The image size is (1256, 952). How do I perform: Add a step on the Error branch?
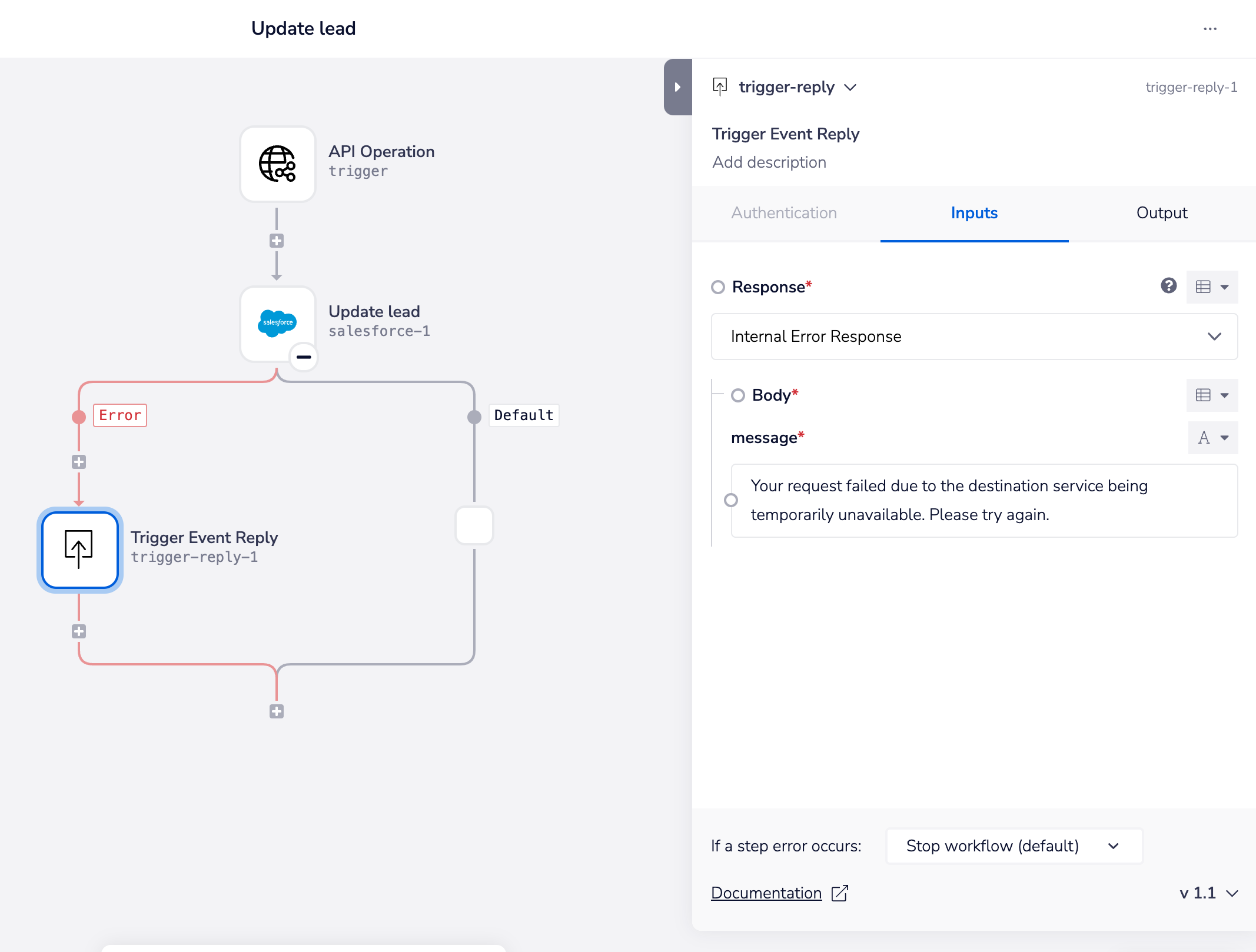pyautogui.click(x=79, y=462)
